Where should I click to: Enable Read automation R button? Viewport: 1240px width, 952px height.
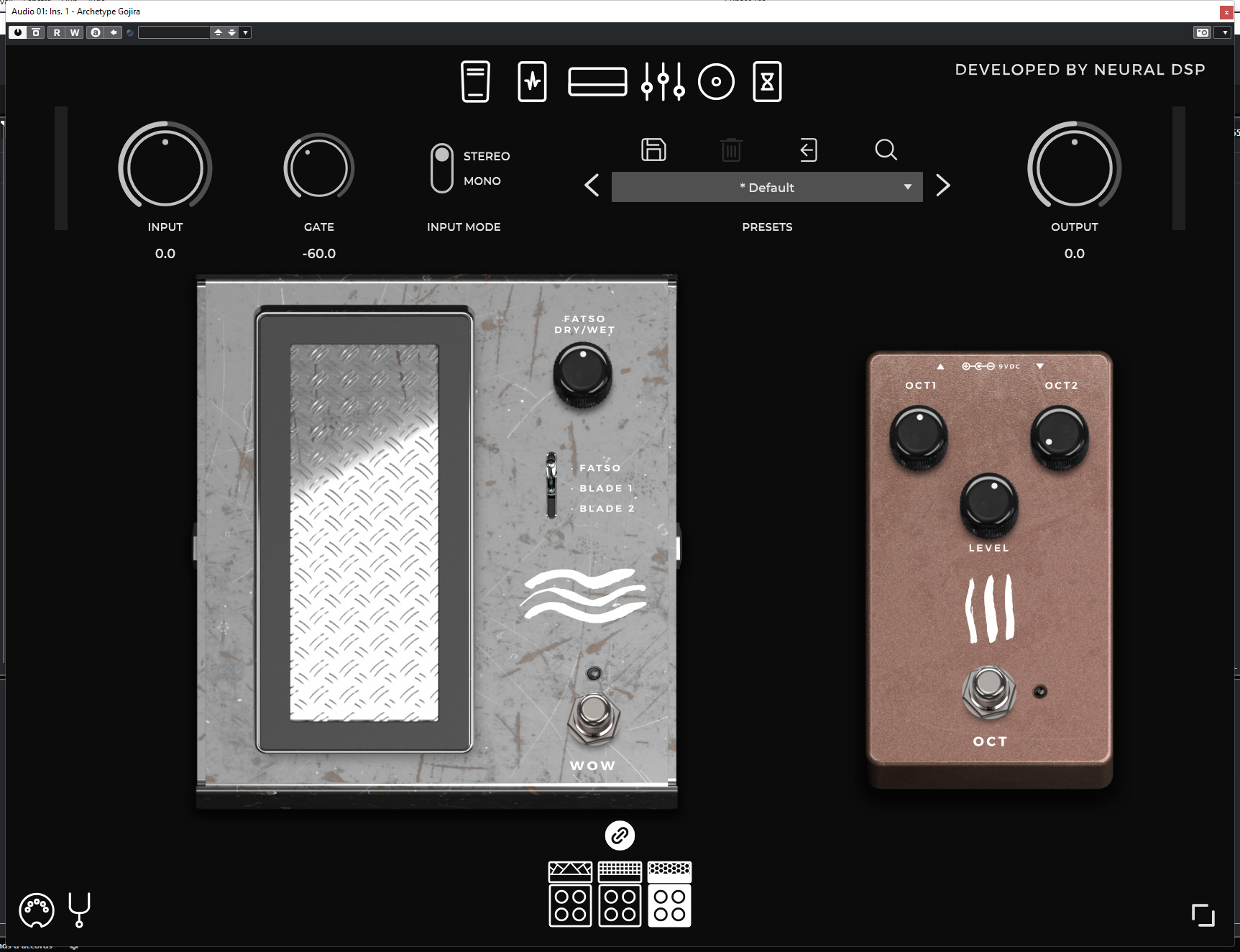pyautogui.click(x=57, y=32)
